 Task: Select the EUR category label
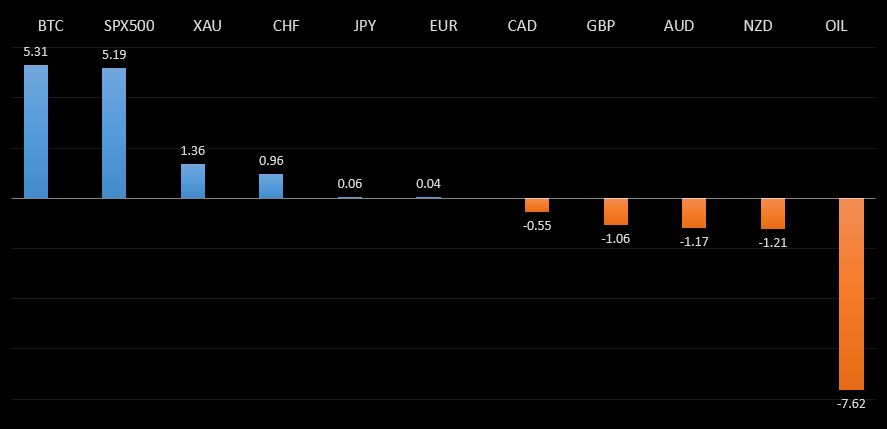point(443,26)
